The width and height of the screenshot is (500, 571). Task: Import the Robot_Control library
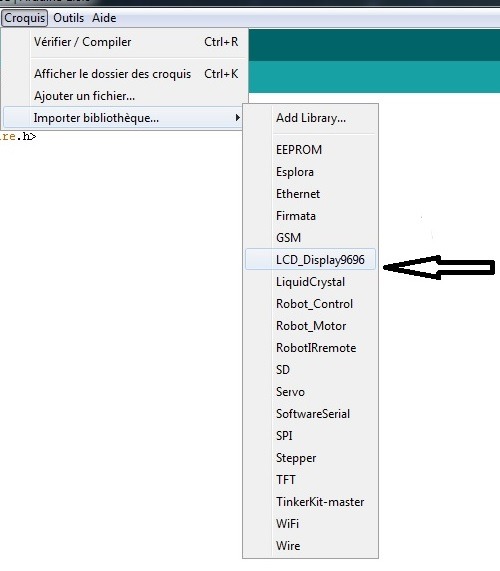click(311, 304)
